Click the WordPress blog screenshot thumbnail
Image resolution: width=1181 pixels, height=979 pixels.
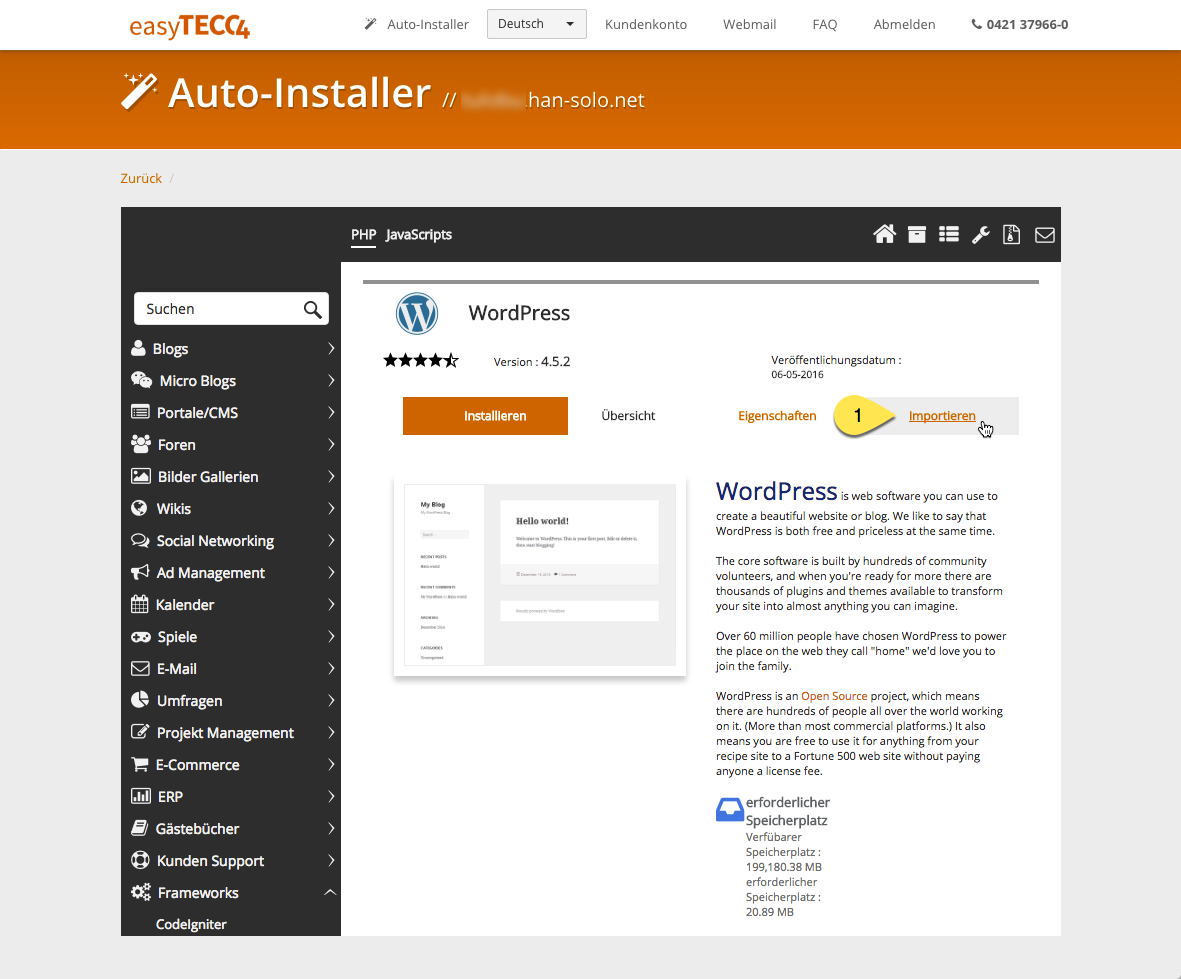point(540,576)
